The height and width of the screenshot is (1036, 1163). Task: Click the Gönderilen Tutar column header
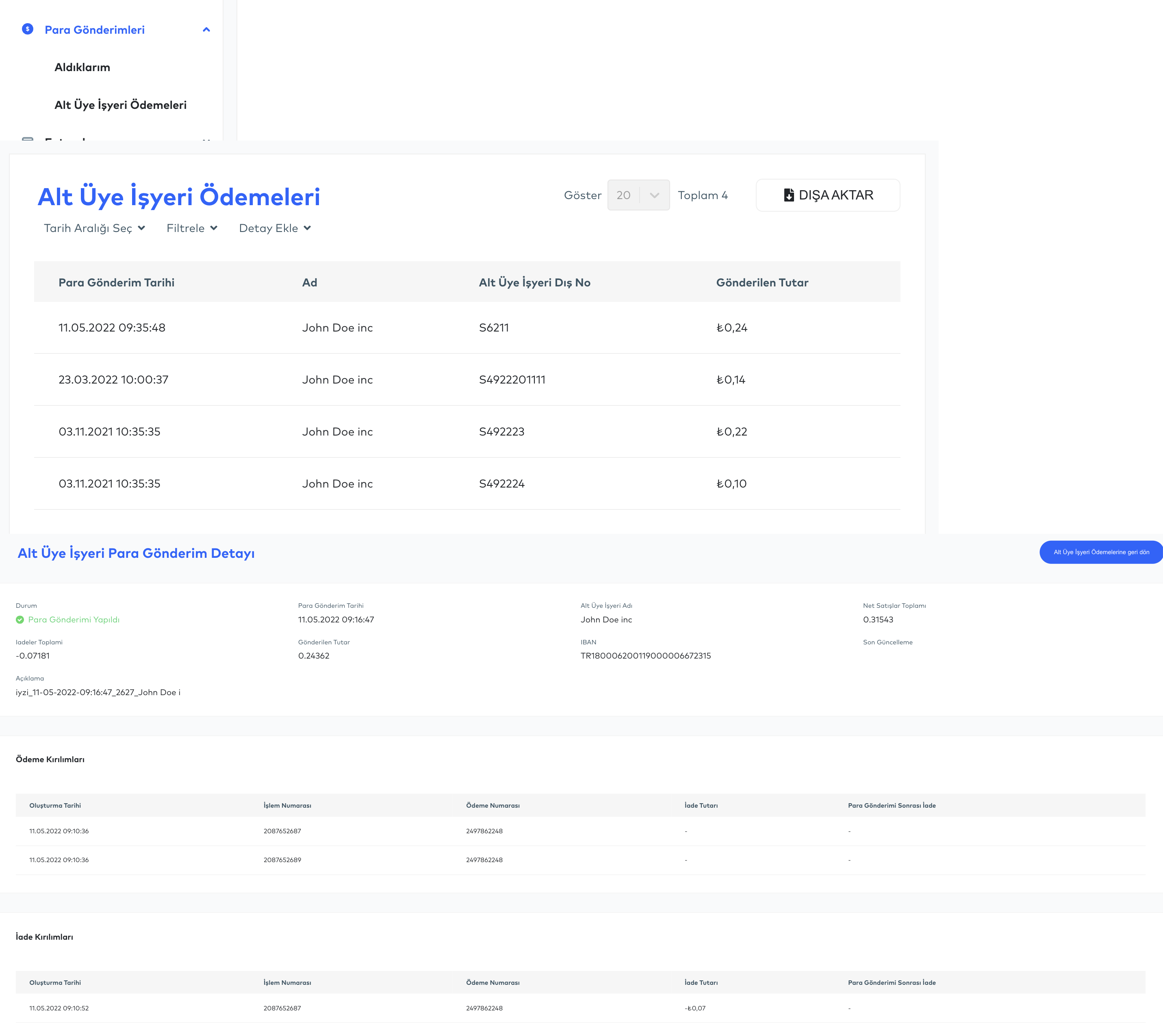tap(762, 283)
